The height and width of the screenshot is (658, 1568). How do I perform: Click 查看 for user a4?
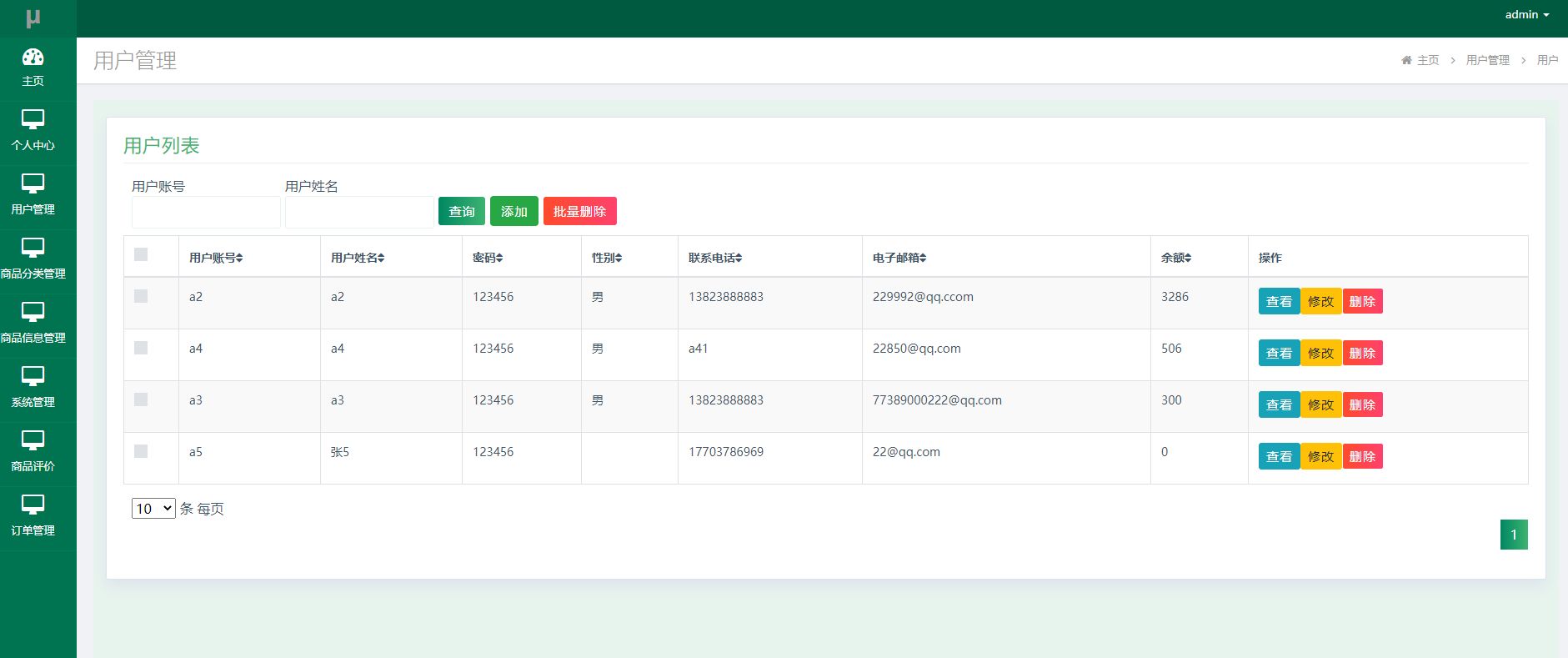(x=1279, y=353)
